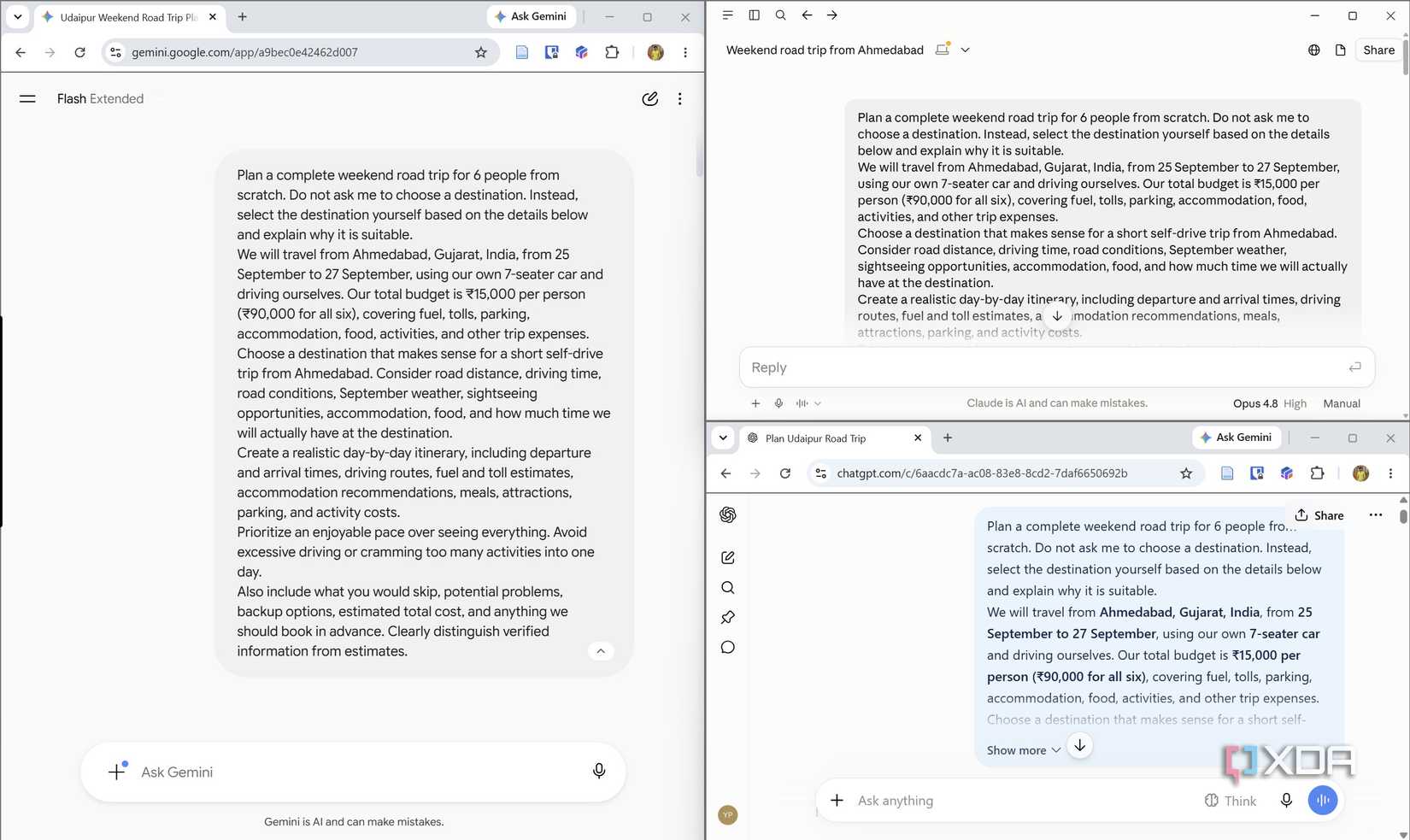This screenshot has height=840, width=1410.
Task: Search chats in ChatGPT sidebar
Action: click(x=728, y=587)
